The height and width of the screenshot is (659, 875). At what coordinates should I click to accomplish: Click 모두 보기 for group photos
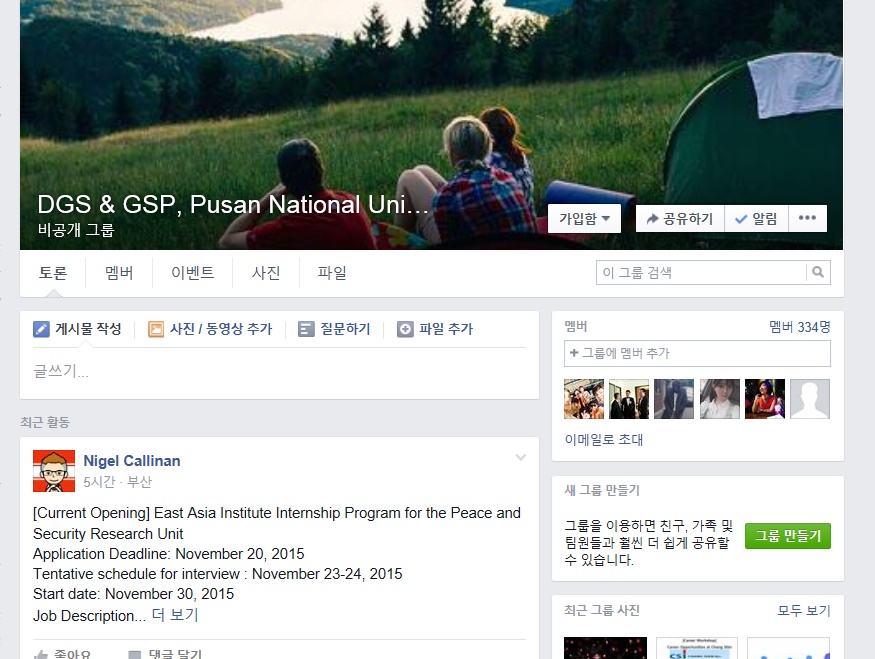[x=804, y=611]
